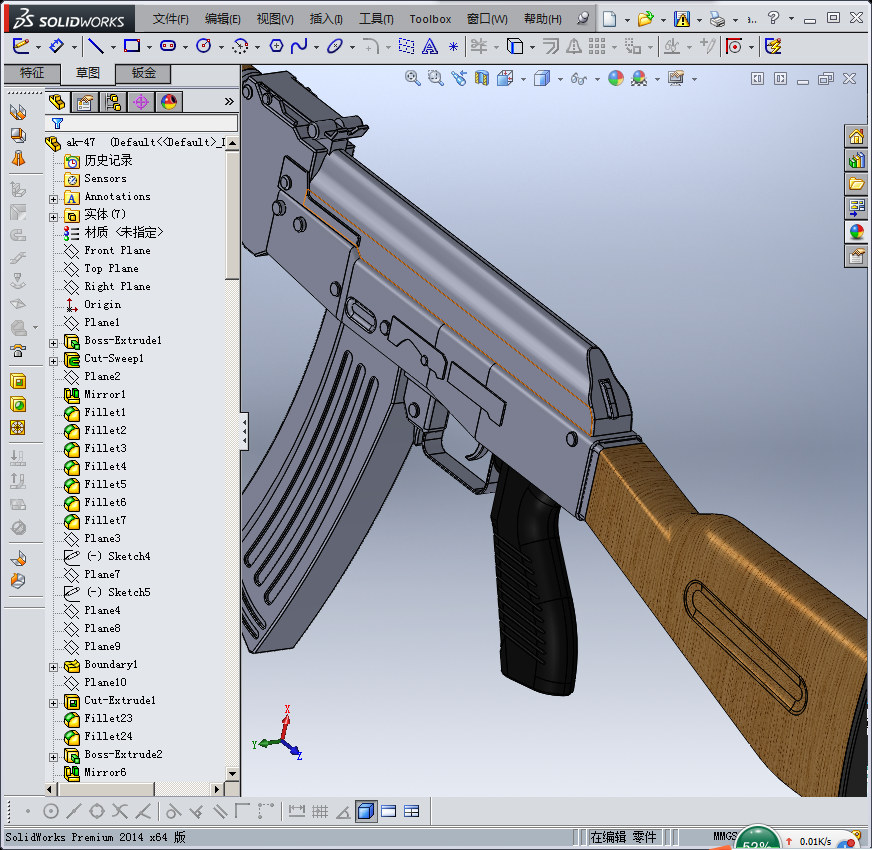Image resolution: width=872 pixels, height=850 pixels.
Task: Open the FeatureManager design tree tab
Action: point(57,102)
